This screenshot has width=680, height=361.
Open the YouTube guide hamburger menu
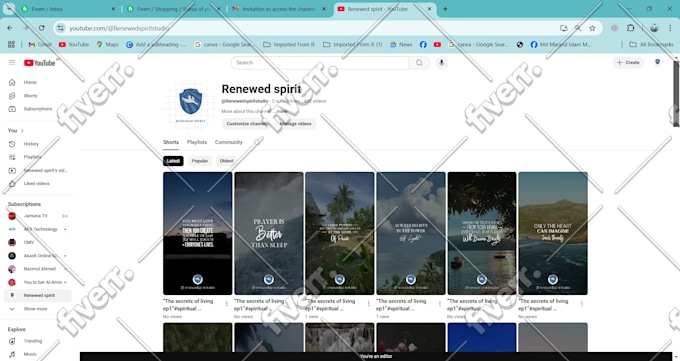point(12,62)
